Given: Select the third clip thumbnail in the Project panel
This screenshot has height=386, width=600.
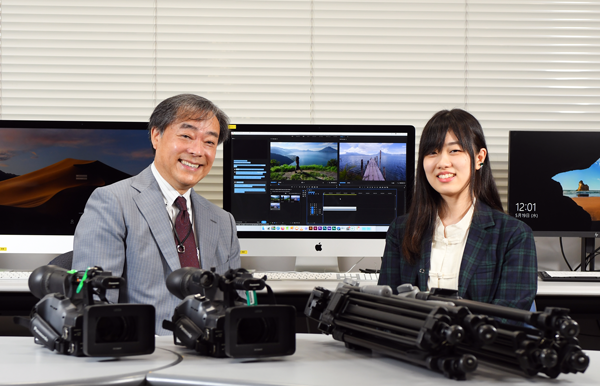Looking at the screenshot, I should [295, 198].
